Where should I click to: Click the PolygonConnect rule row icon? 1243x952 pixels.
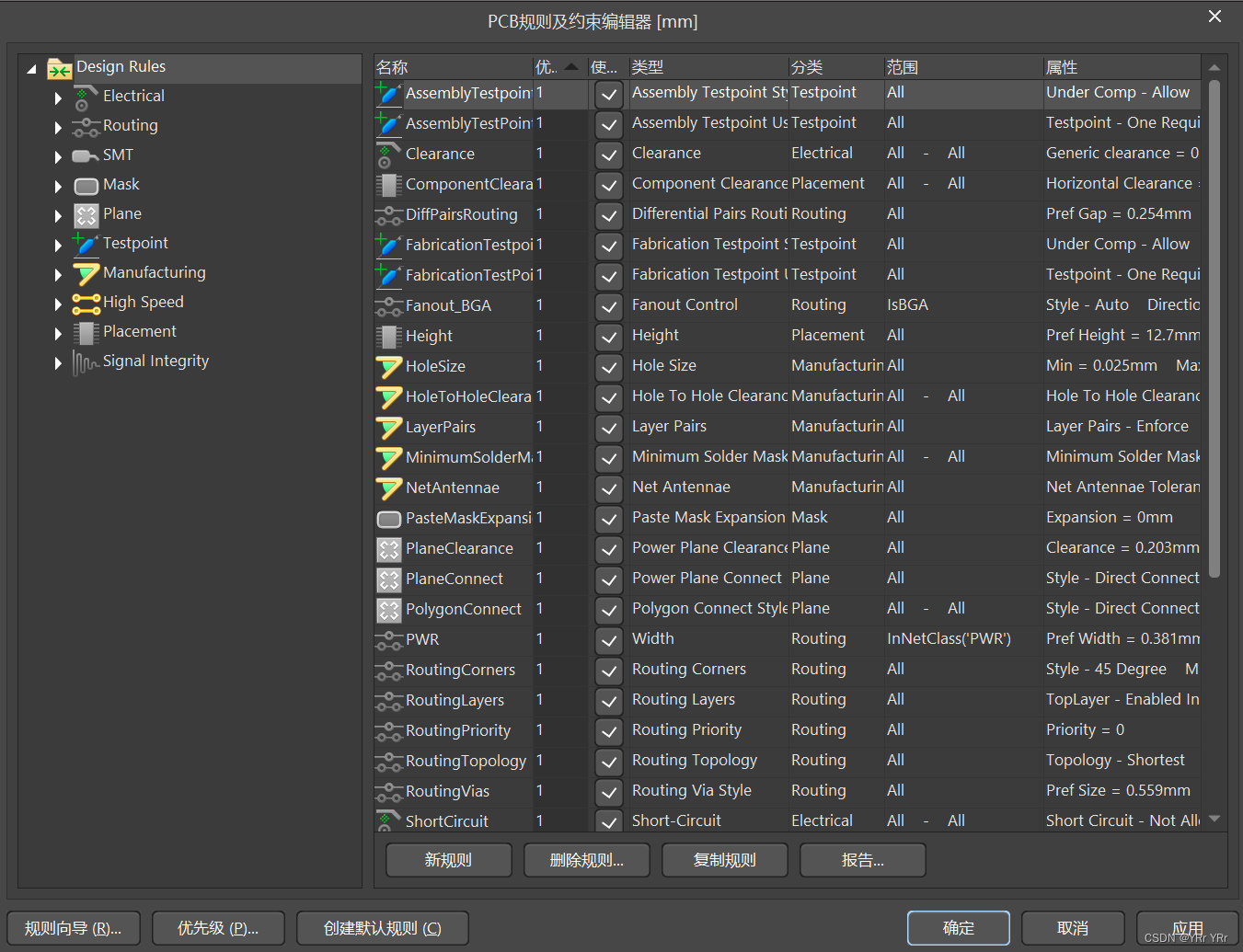[x=388, y=610]
